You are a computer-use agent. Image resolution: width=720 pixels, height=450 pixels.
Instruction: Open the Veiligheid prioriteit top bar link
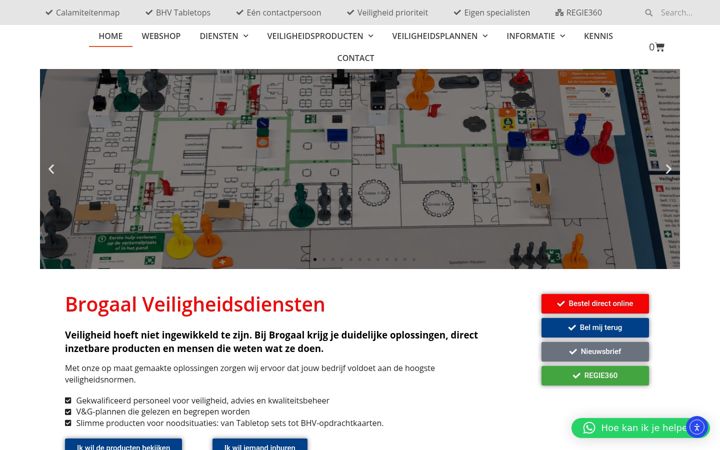[x=392, y=13]
